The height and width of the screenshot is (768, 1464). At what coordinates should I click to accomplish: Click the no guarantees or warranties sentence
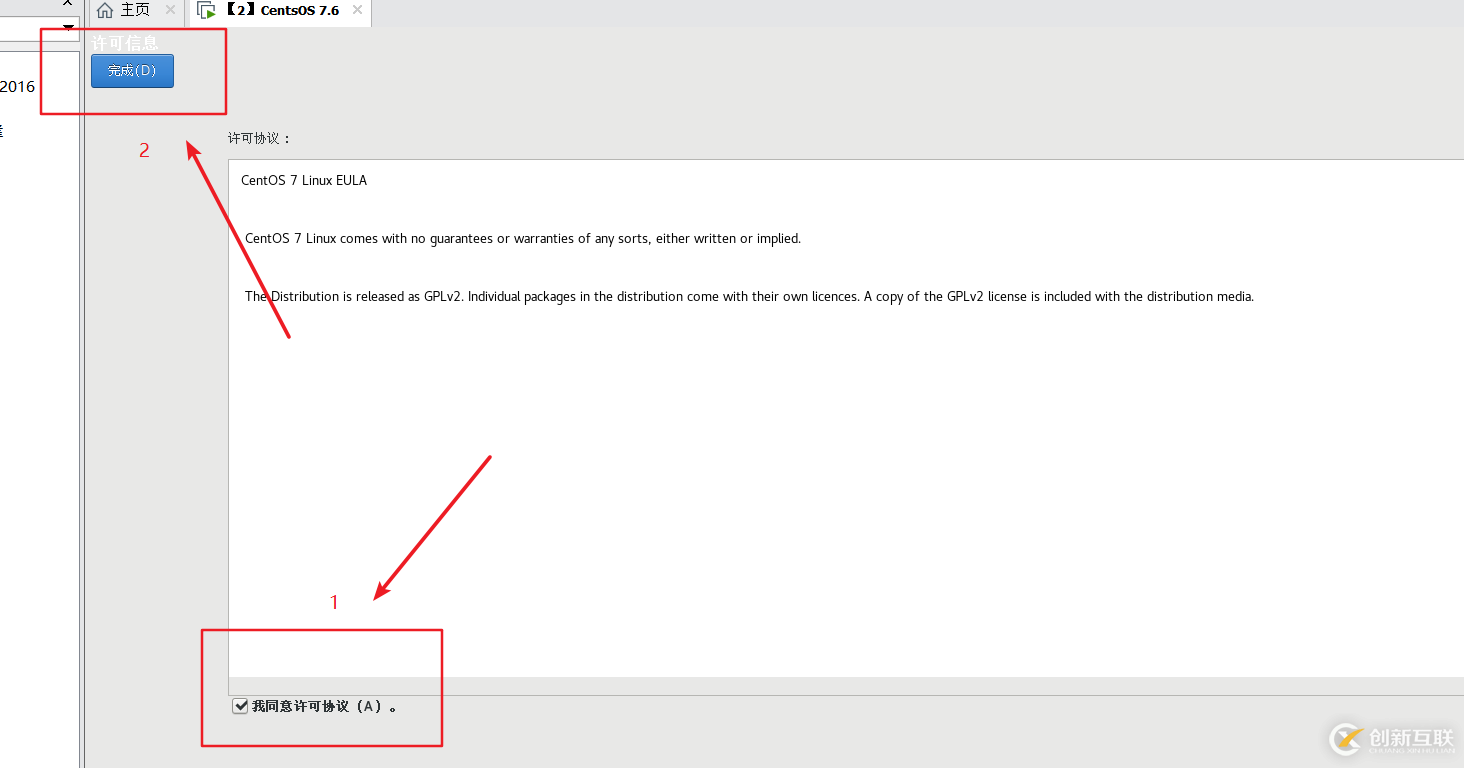(x=523, y=239)
